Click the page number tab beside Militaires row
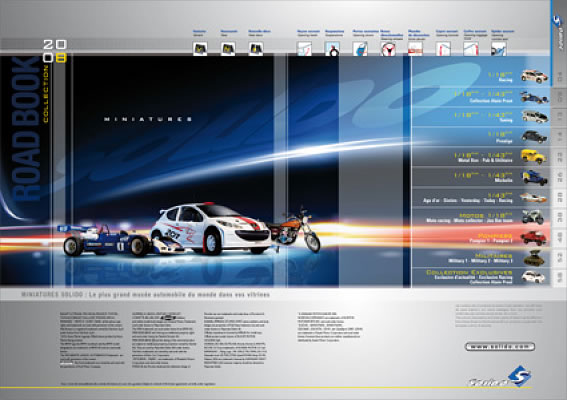The height and width of the screenshot is (400, 567). tap(560, 258)
